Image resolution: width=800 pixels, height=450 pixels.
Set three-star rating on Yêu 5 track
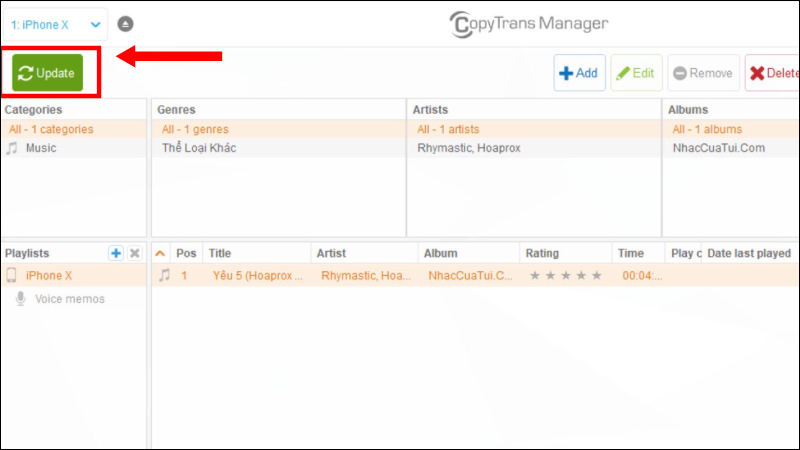(x=566, y=276)
